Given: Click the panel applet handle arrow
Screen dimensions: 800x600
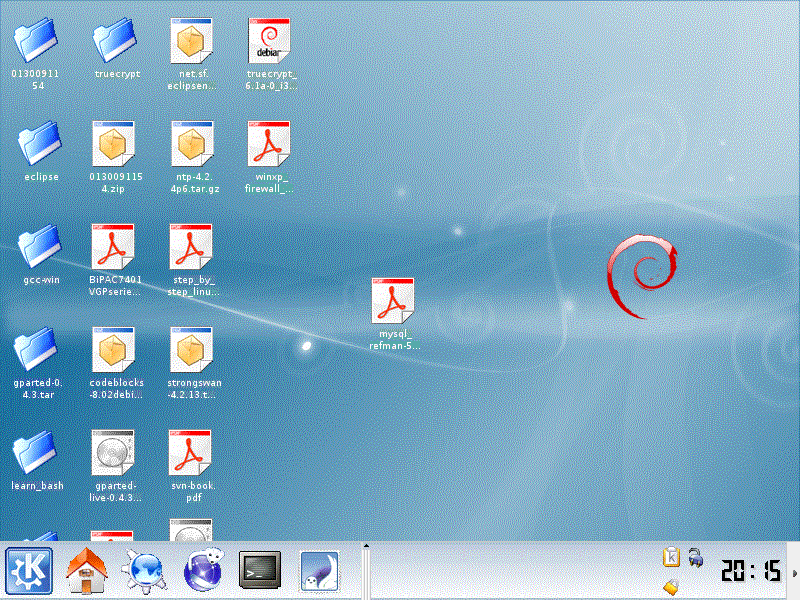Looking at the screenshot, I should click(366, 546).
